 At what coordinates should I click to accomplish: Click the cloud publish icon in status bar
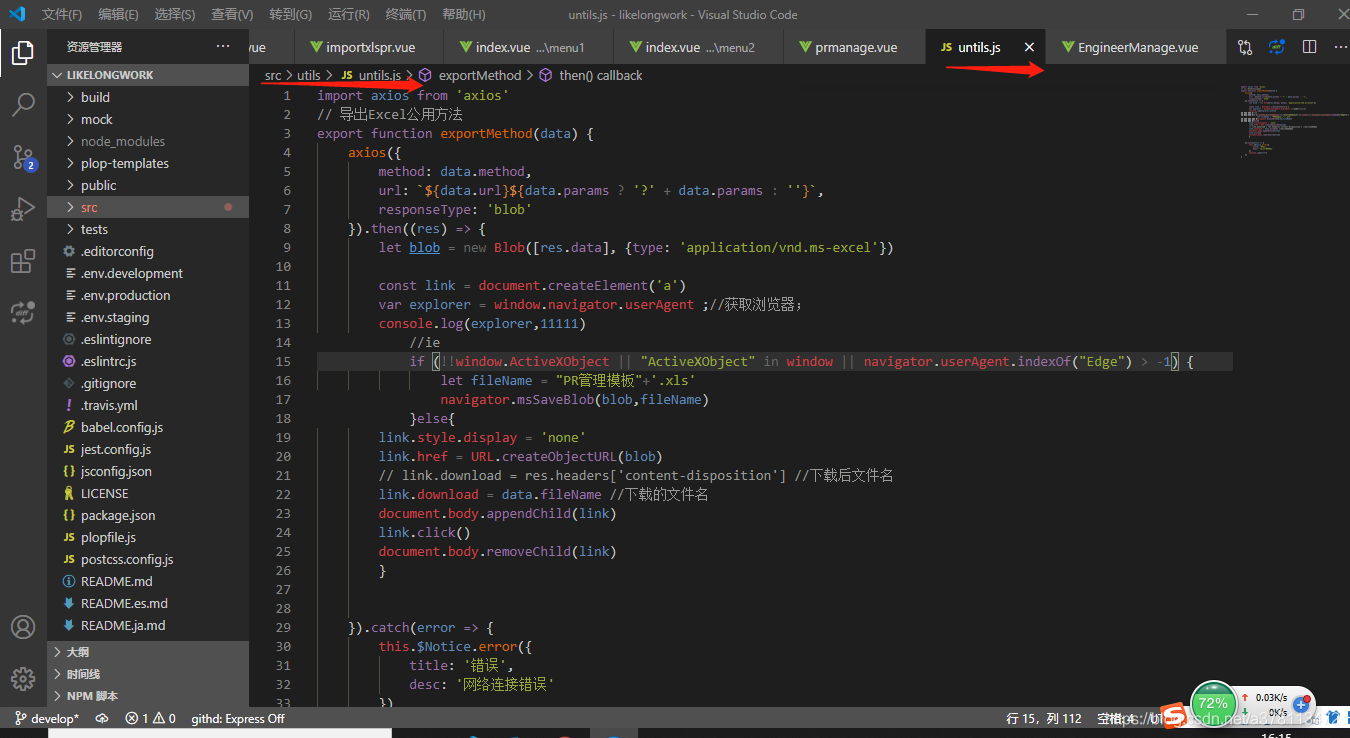click(x=102, y=718)
